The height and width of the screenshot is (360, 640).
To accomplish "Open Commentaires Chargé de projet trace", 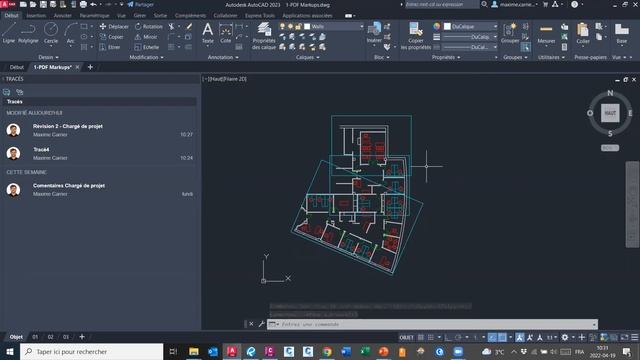I will tap(99, 190).
